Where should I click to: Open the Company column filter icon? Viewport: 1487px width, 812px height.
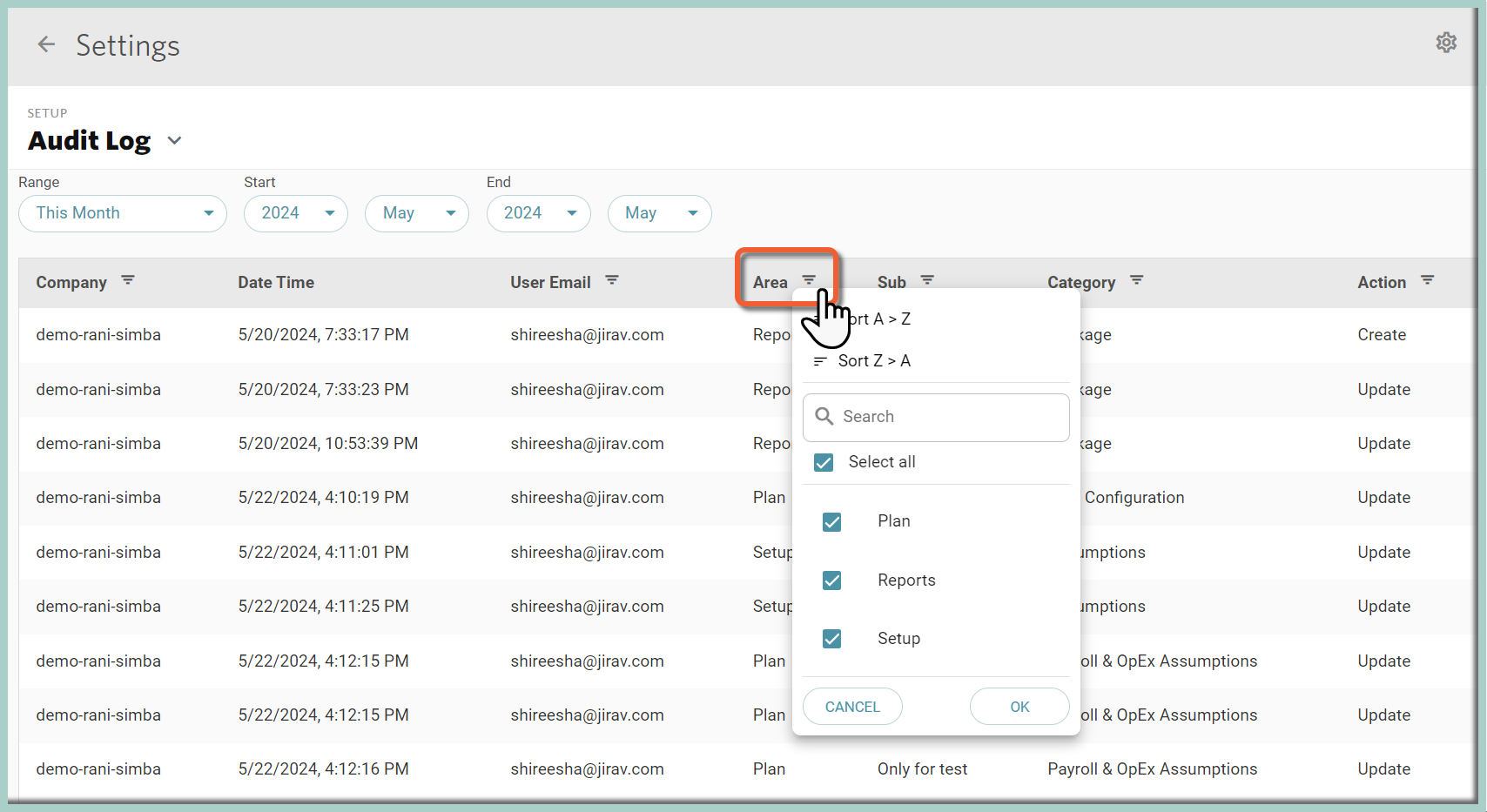[x=128, y=280]
